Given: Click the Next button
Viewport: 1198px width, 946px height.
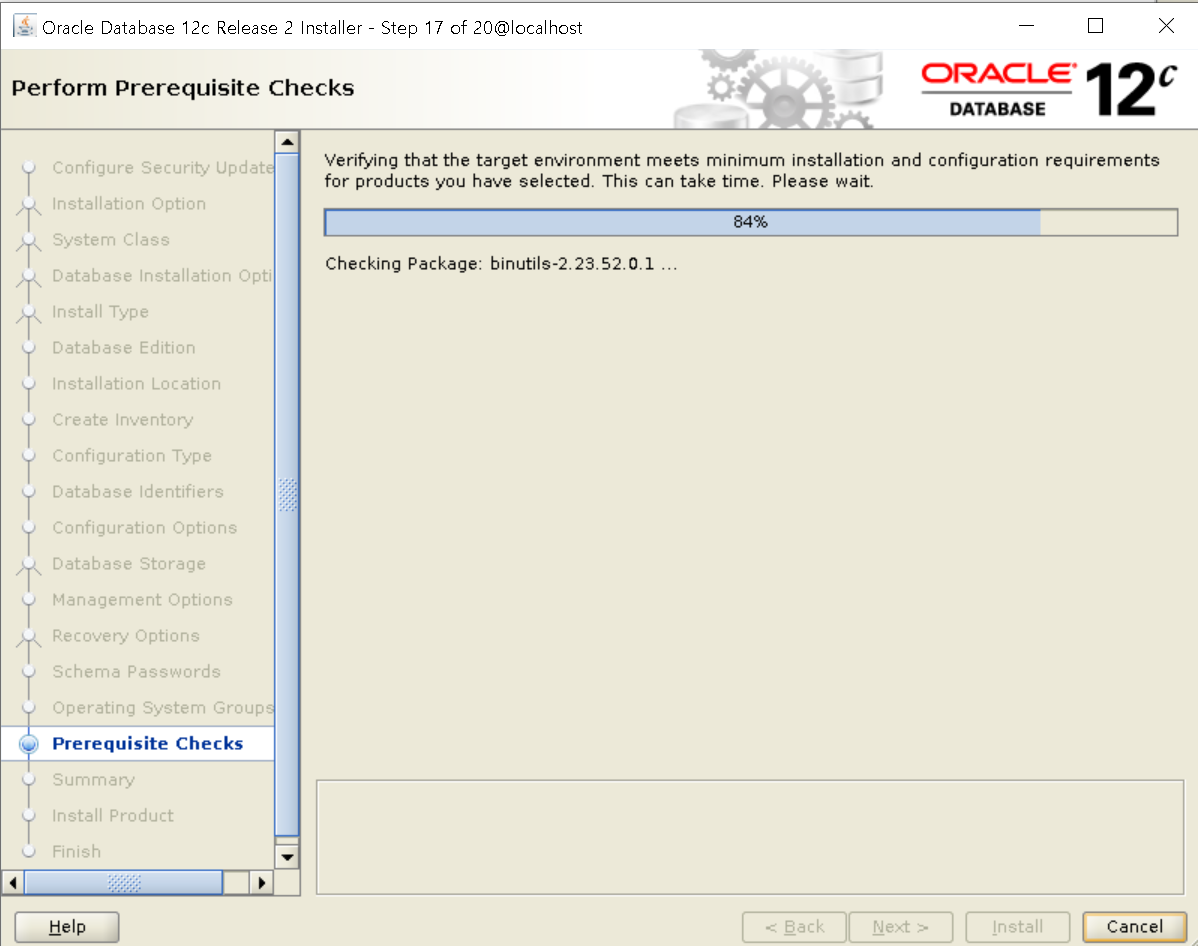Looking at the screenshot, I should pyautogui.click(x=900, y=927).
